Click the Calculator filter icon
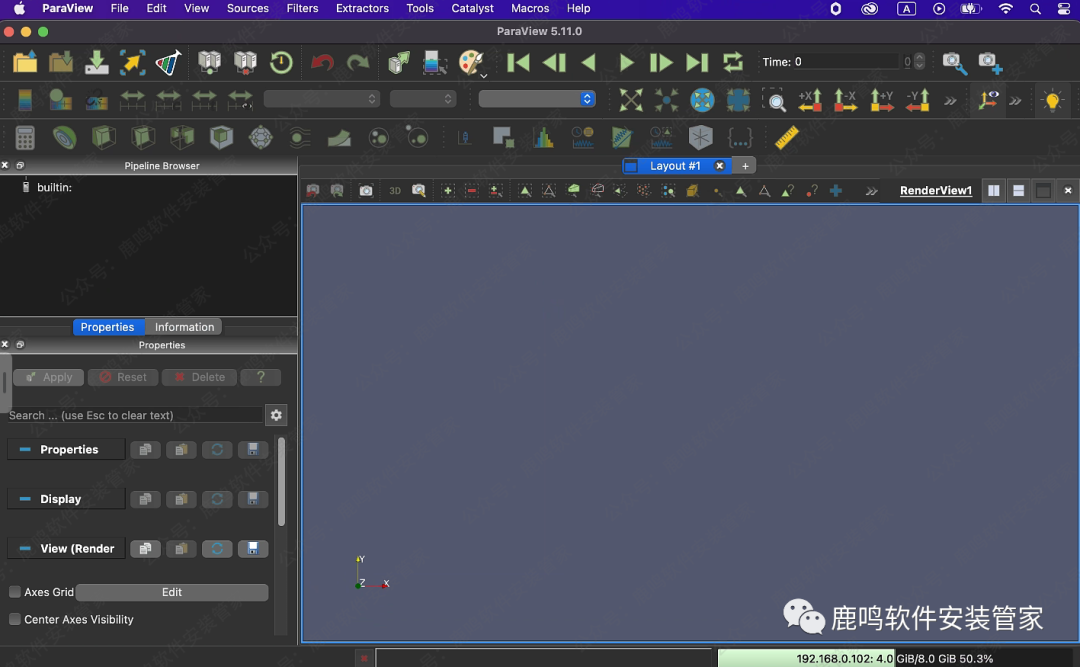This screenshot has height=667, width=1080. click(x=25, y=137)
